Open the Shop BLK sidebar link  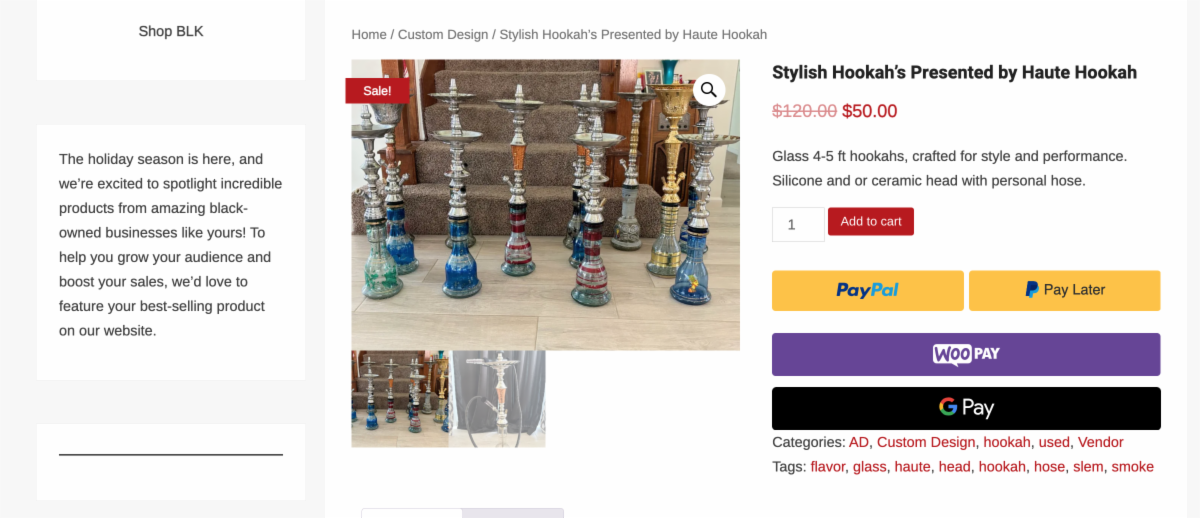point(171,31)
